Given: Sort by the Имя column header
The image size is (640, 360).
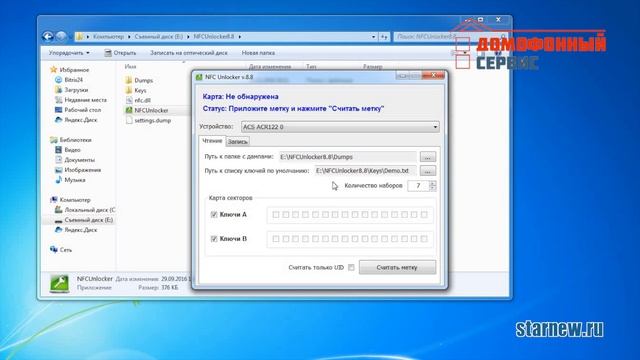Looking at the screenshot, I should 131,67.
